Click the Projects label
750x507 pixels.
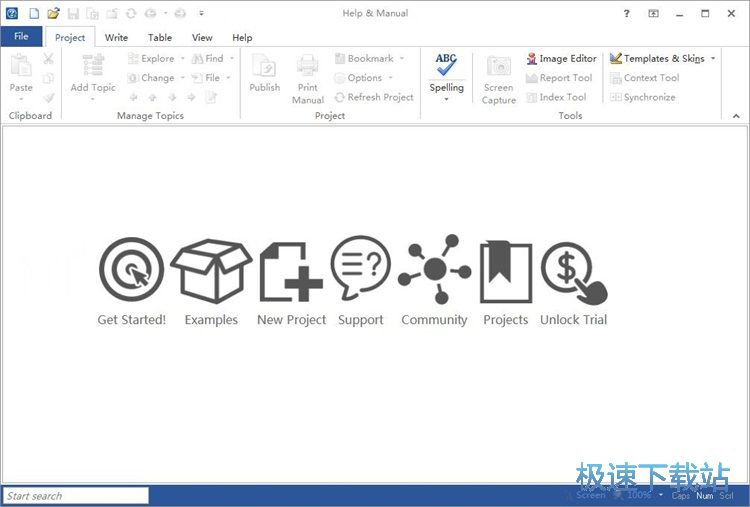[506, 320]
